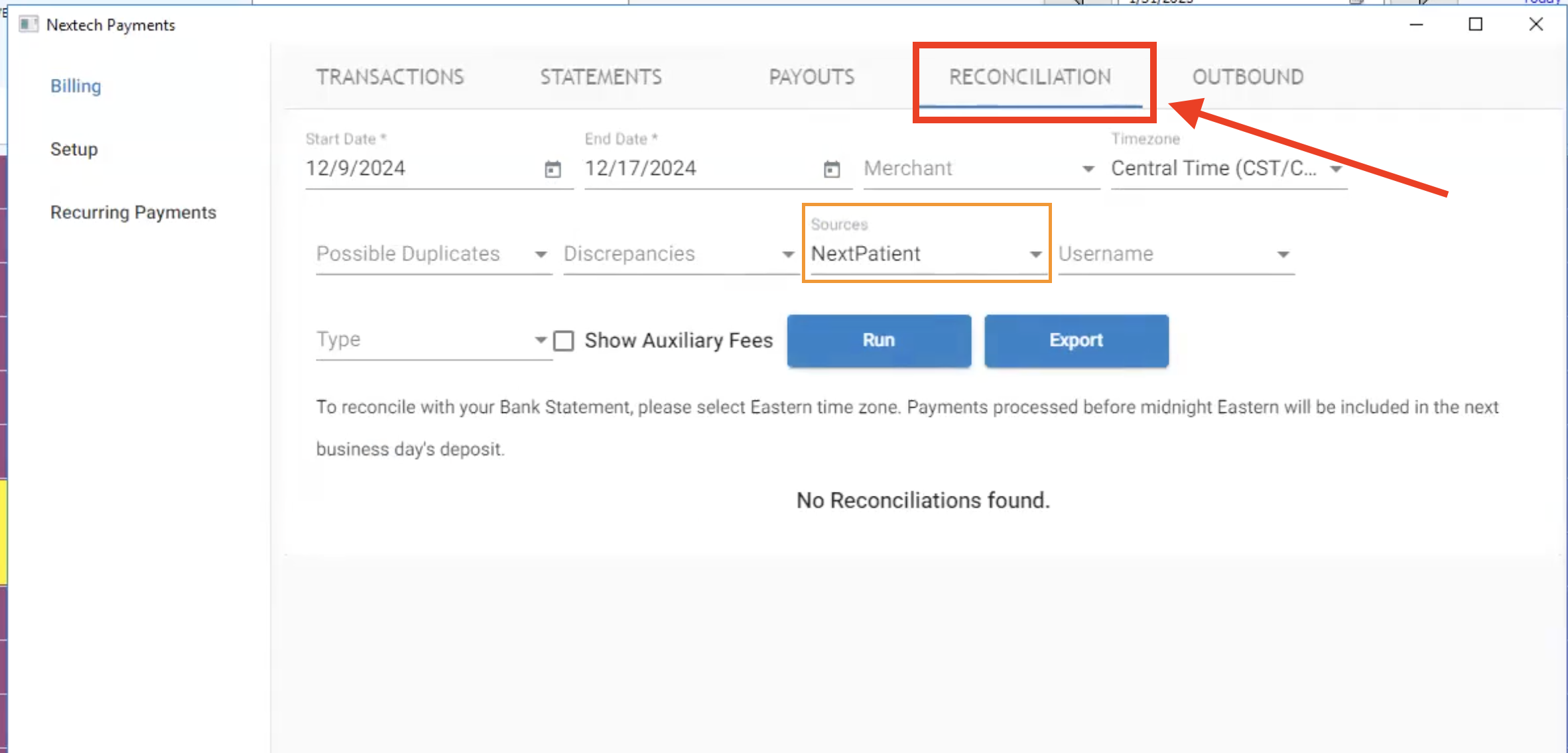Expand the Username dropdown
This screenshot has width=1568, height=753.
tap(1176, 254)
